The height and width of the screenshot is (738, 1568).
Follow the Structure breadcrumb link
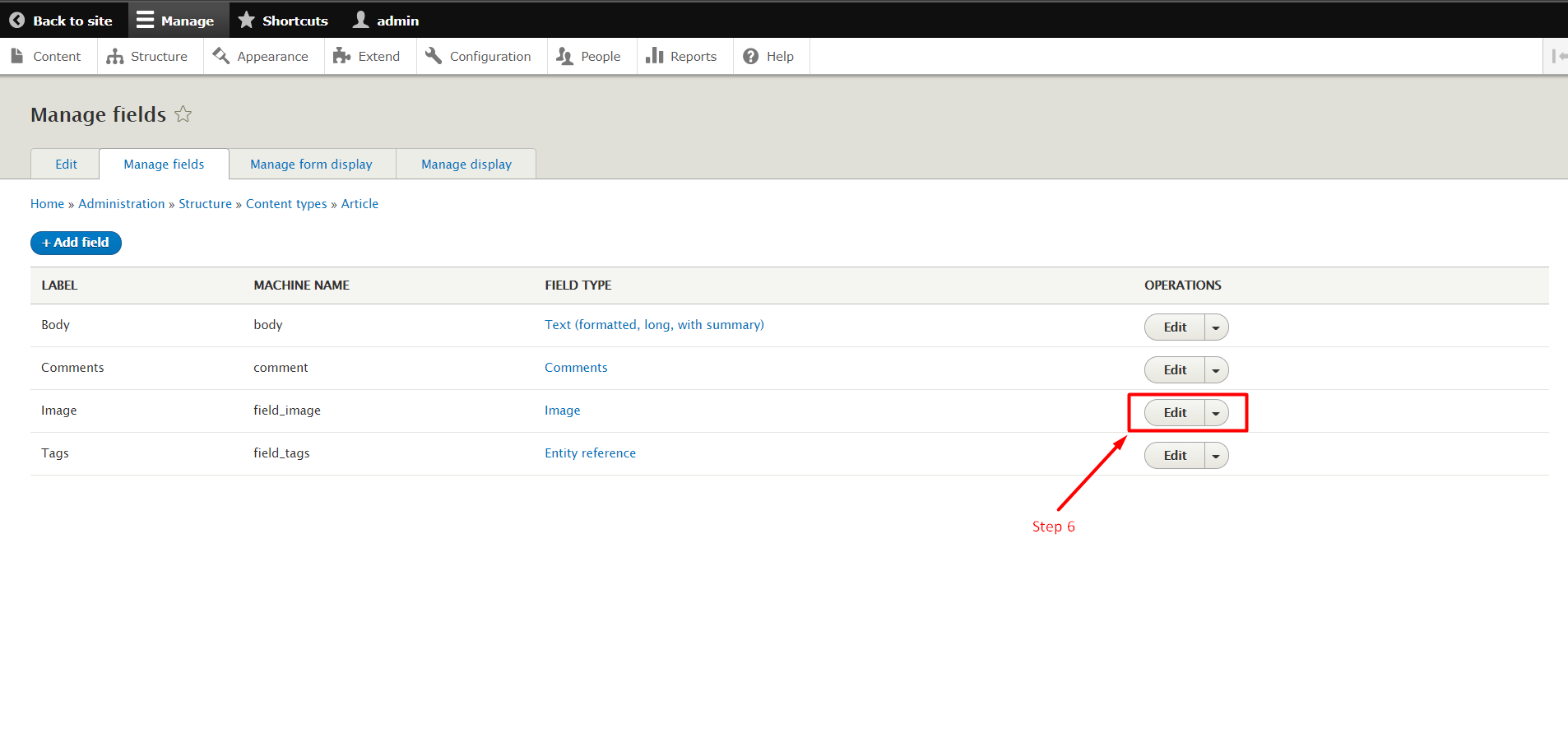205,204
